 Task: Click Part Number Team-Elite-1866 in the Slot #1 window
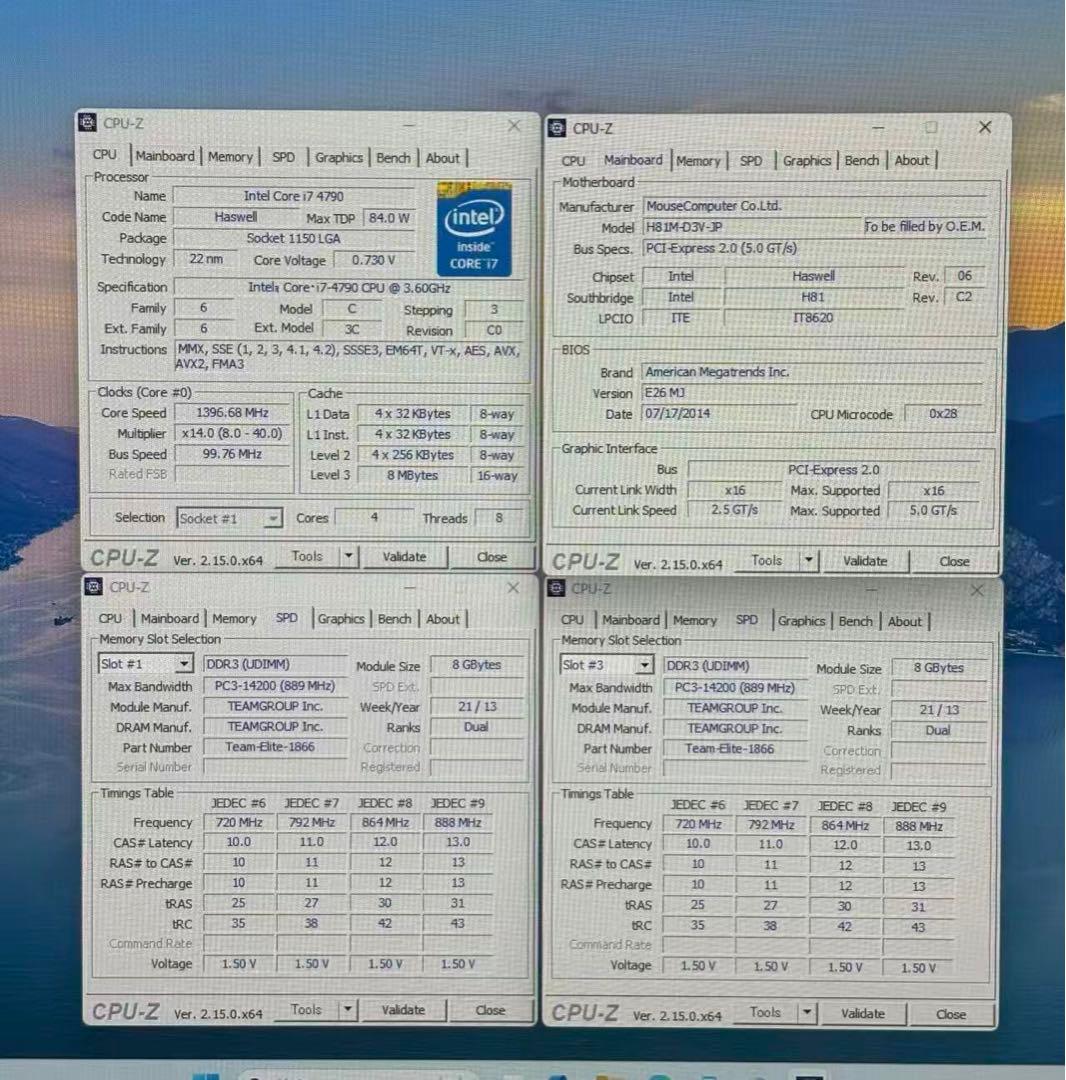(275, 747)
